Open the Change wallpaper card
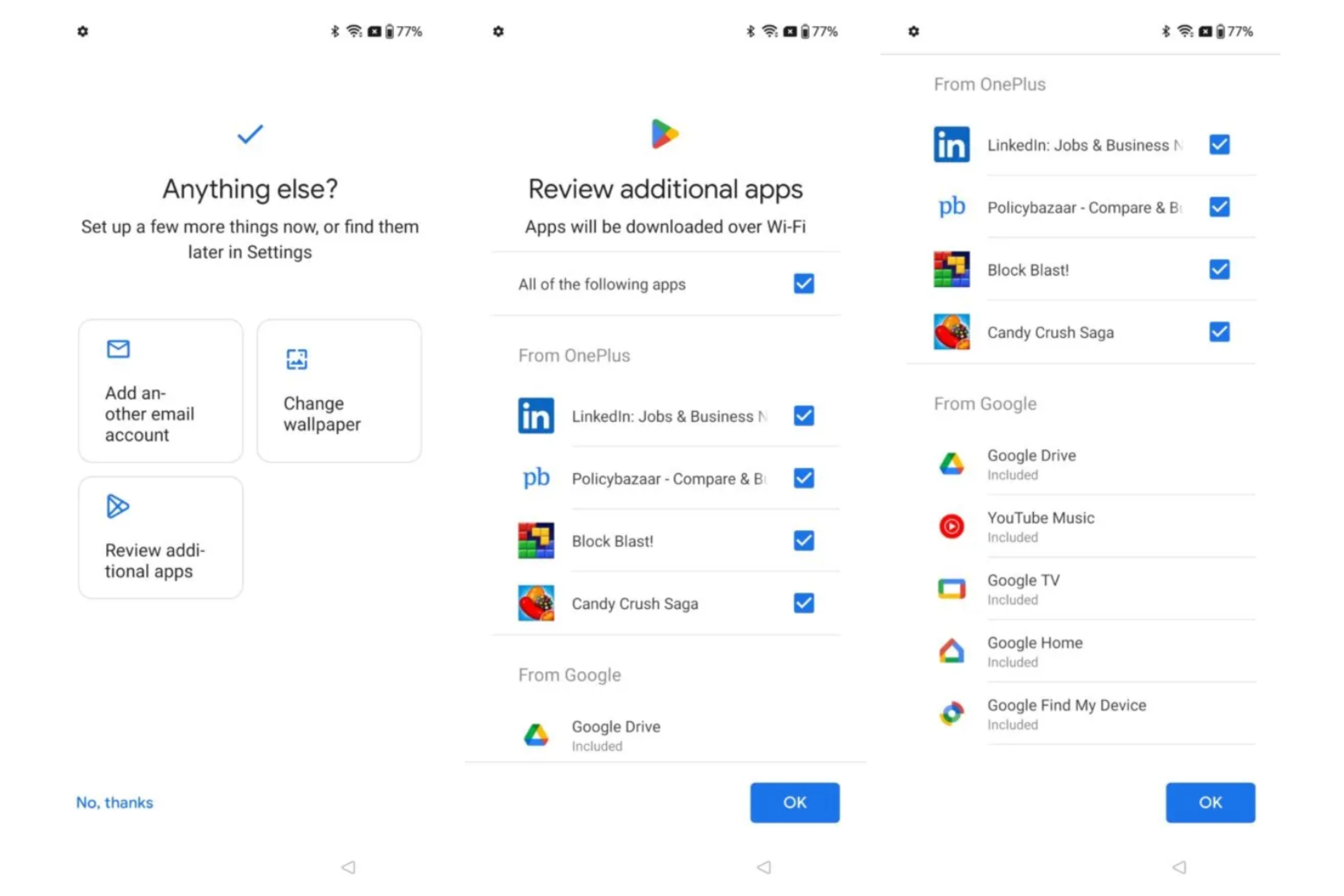The height and width of the screenshot is (896, 1344). [x=340, y=391]
